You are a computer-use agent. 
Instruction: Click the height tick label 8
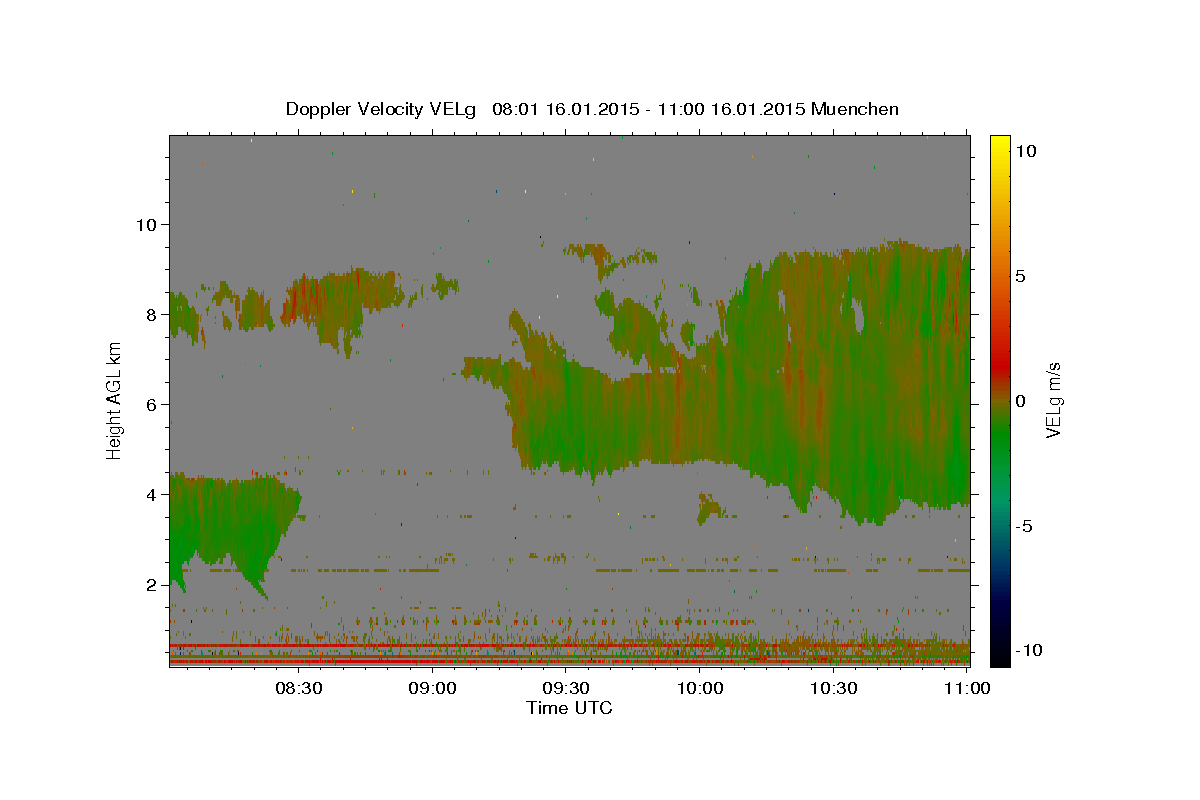[x=150, y=314]
